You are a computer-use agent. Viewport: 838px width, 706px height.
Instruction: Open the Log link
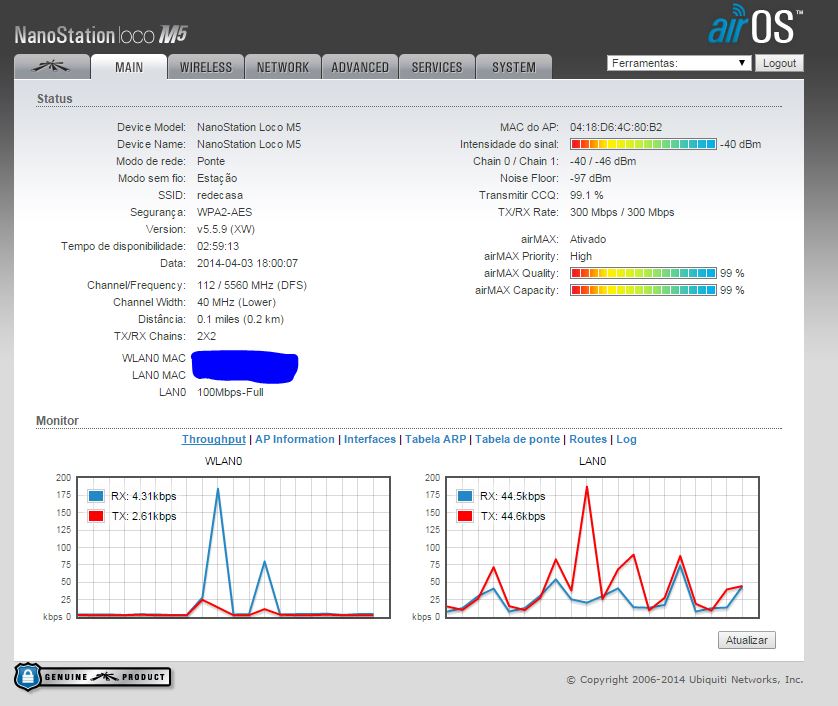click(626, 439)
